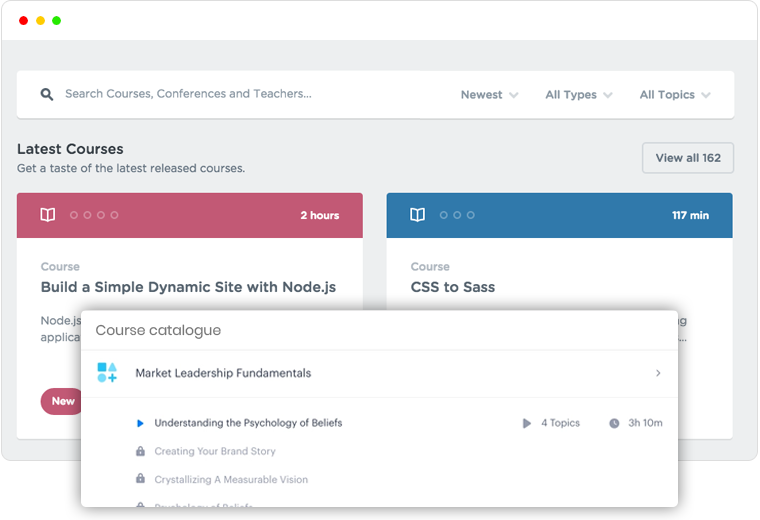Screen dimensions: 760x520
Task: Click the book icon on the red Node.js card
Action: [x=48, y=215]
